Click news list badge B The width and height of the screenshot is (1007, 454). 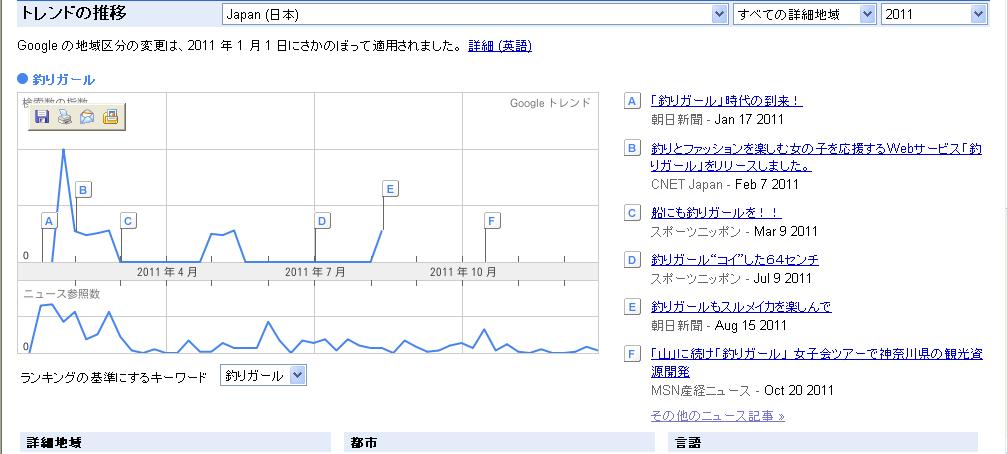[x=632, y=148]
